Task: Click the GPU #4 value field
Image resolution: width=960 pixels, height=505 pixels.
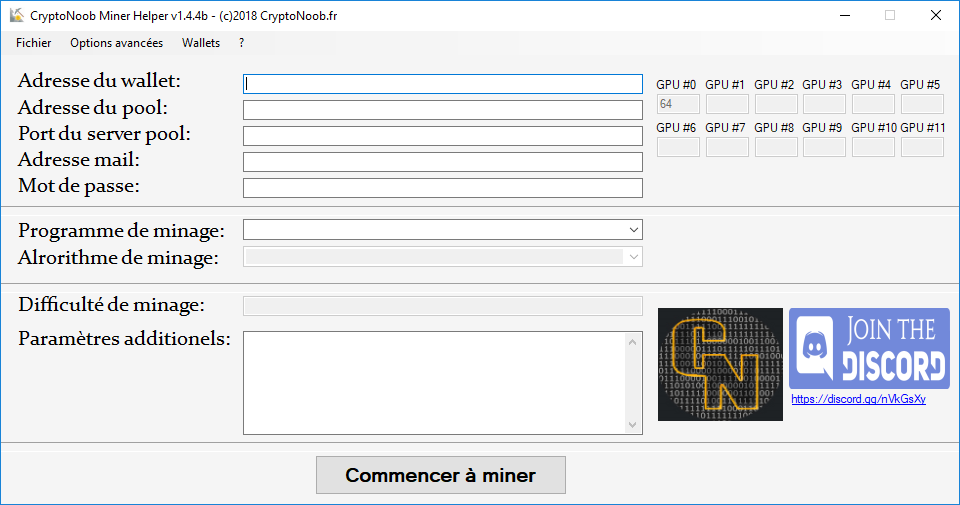Action: pos(873,104)
